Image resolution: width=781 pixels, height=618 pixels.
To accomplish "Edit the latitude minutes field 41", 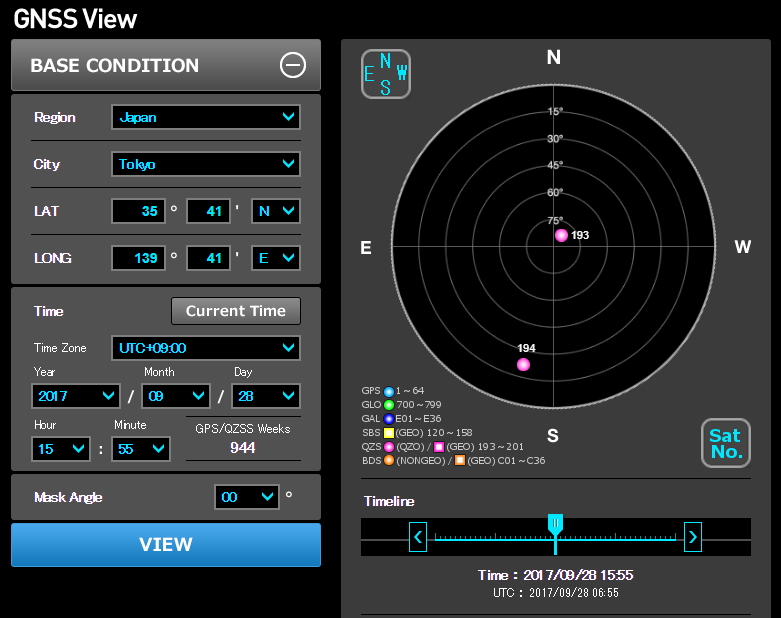I will 208,211.
